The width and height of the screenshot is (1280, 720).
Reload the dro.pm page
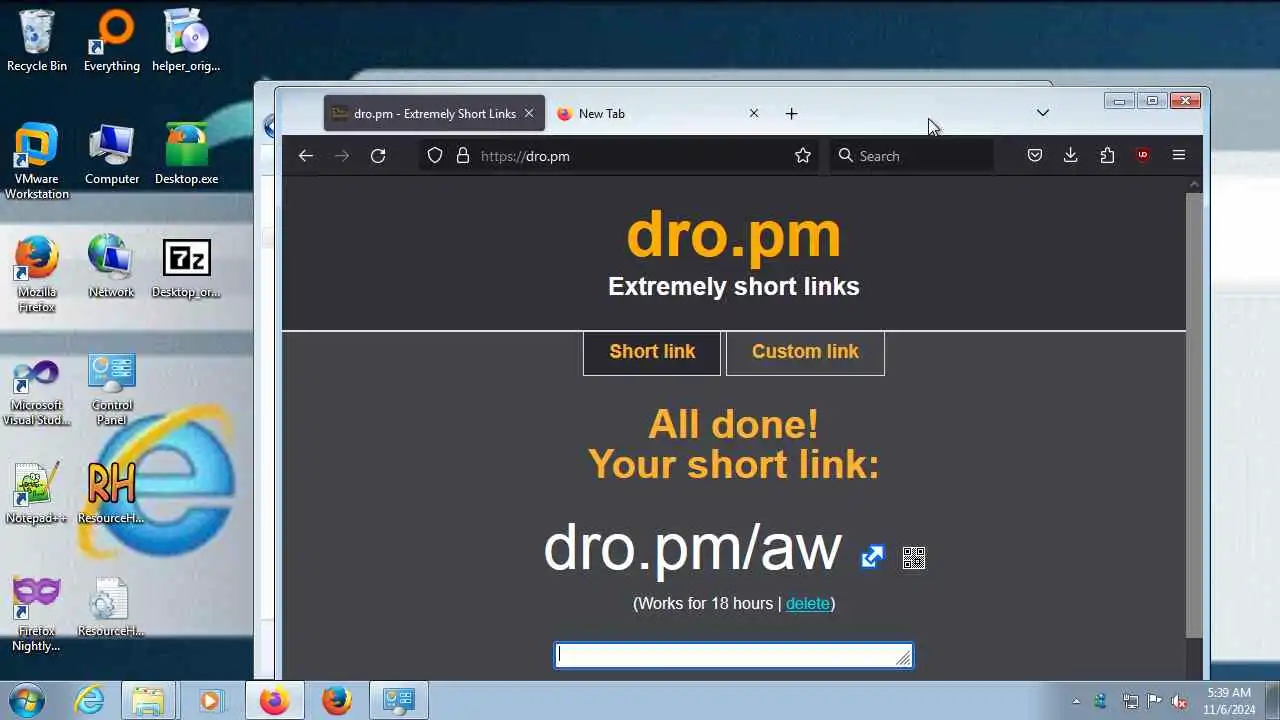click(x=378, y=156)
